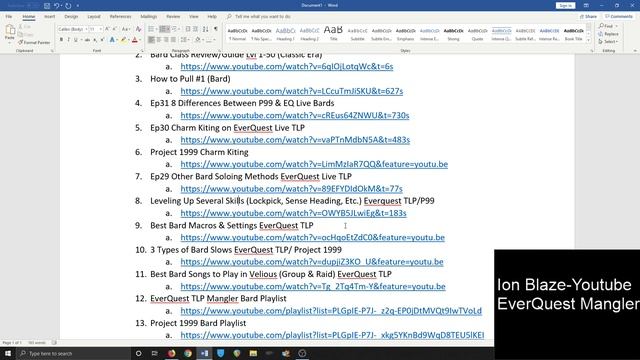Switch to the Insert tab
Image resolution: width=640 pixels, height=360 pixels.
tap(49, 16)
